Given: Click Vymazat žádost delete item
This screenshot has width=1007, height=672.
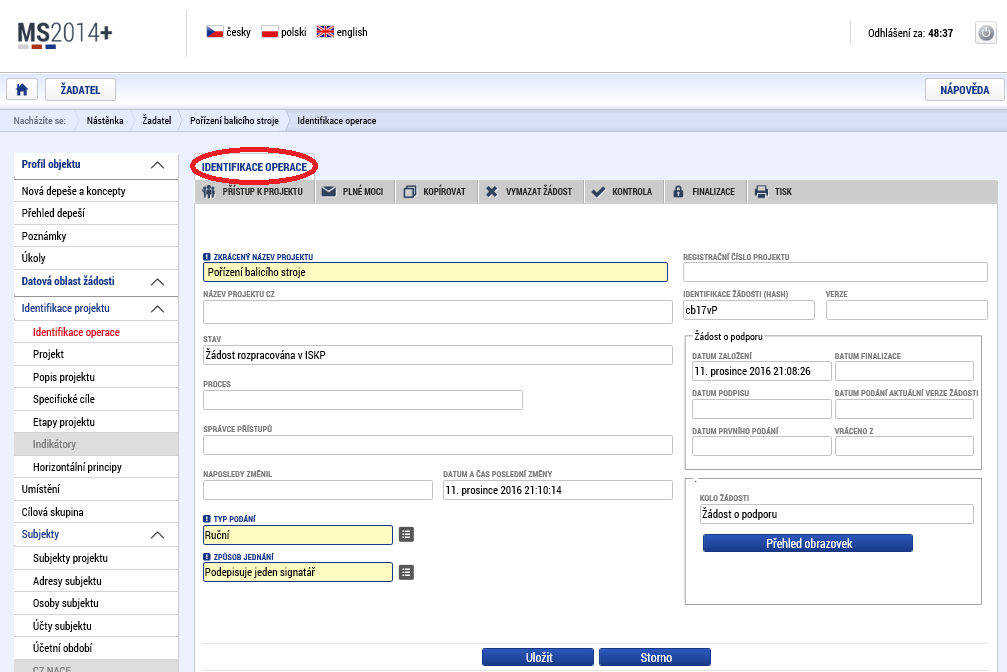Looking at the screenshot, I should [x=530, y=191].
